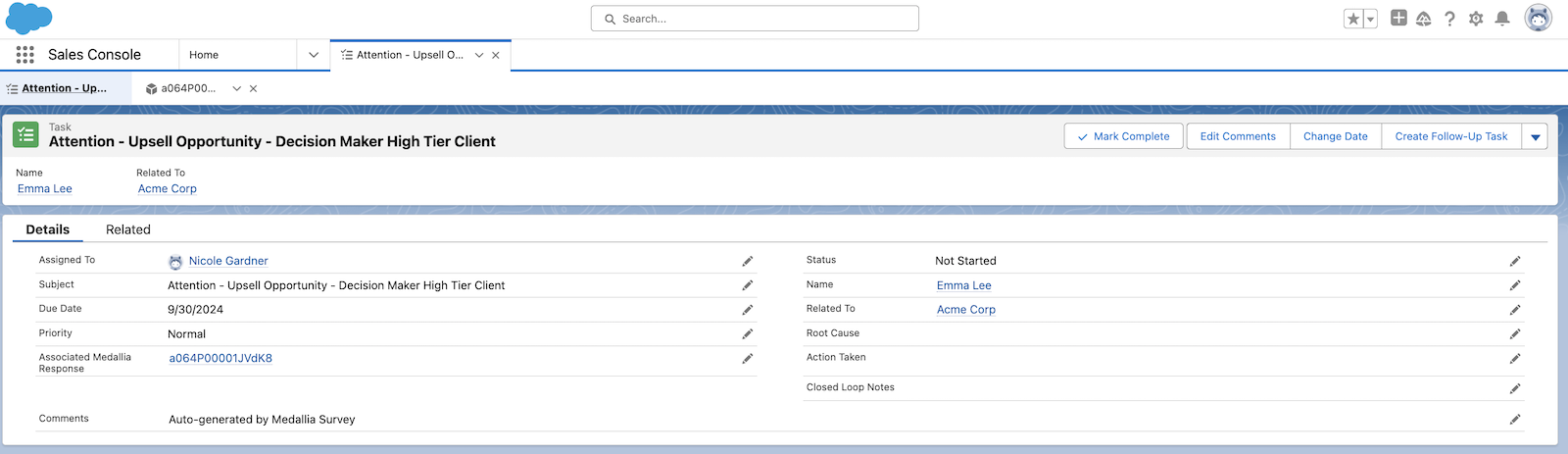Click the Mark Complete button

pos(1123,136)
